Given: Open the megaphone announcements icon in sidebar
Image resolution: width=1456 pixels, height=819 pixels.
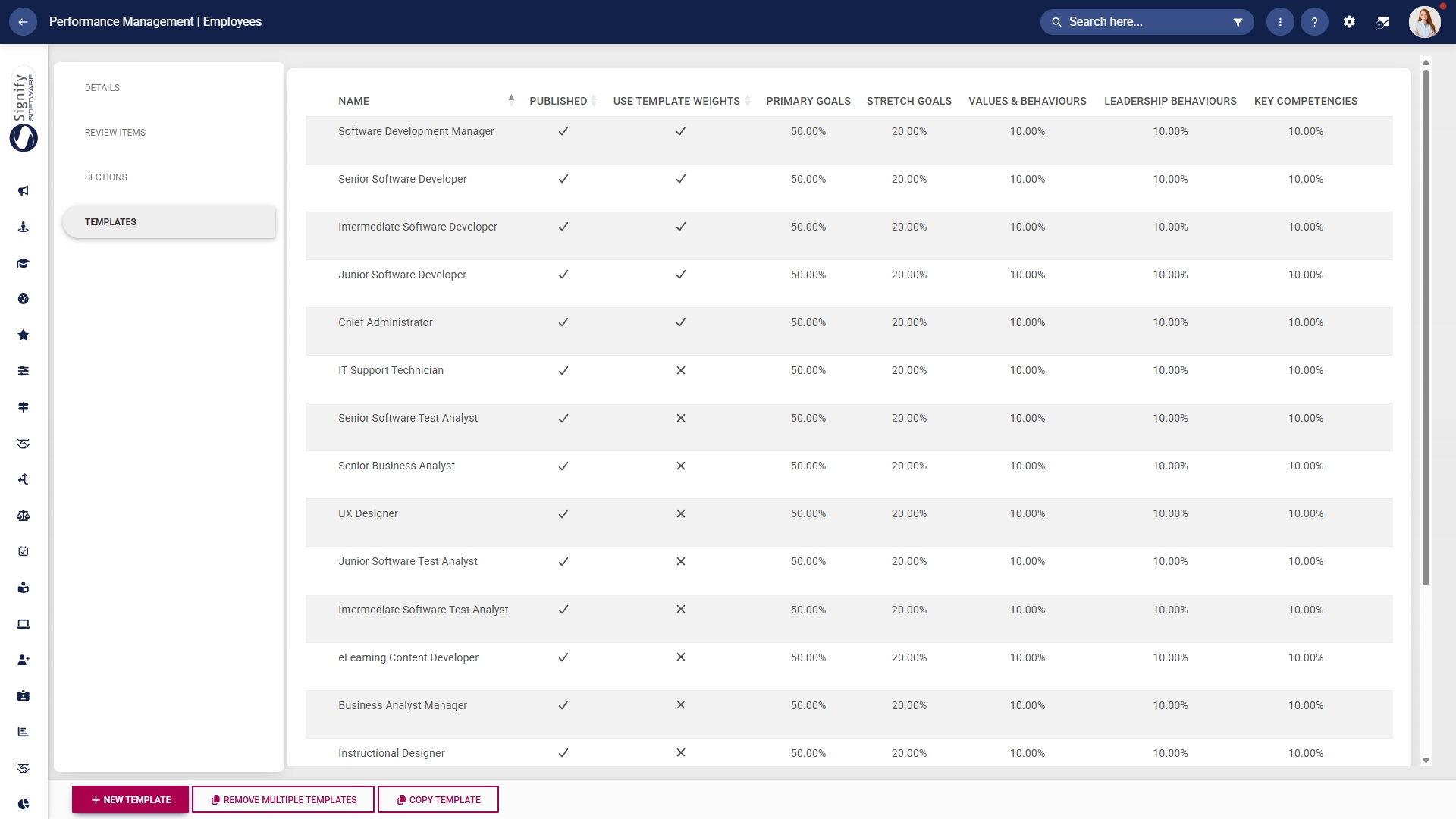Looking at the screenshot, I should point(24,191).
